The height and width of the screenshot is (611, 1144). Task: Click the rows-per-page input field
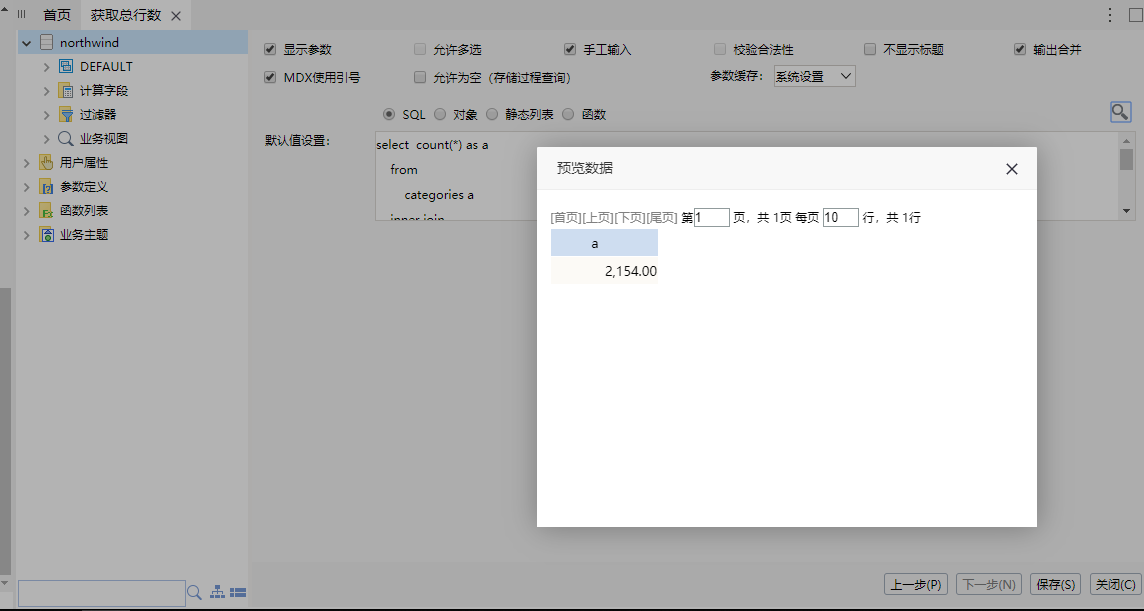tap(840, 218)
